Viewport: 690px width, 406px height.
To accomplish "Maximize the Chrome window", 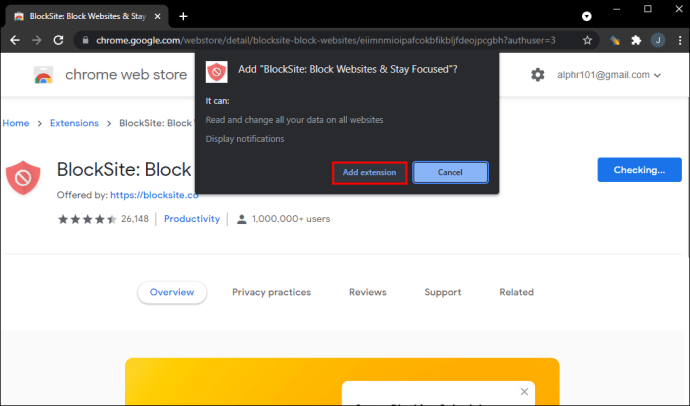I will pos(648,9).
